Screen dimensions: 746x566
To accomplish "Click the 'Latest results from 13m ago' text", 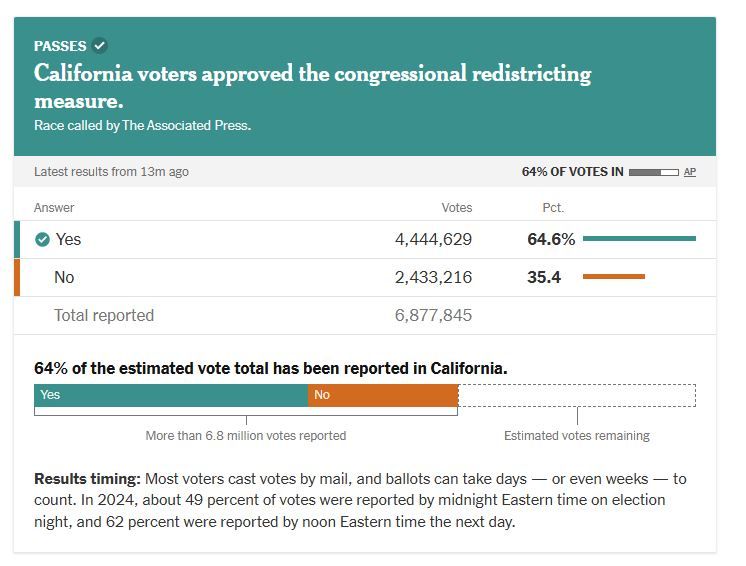I will coord(111,172).
